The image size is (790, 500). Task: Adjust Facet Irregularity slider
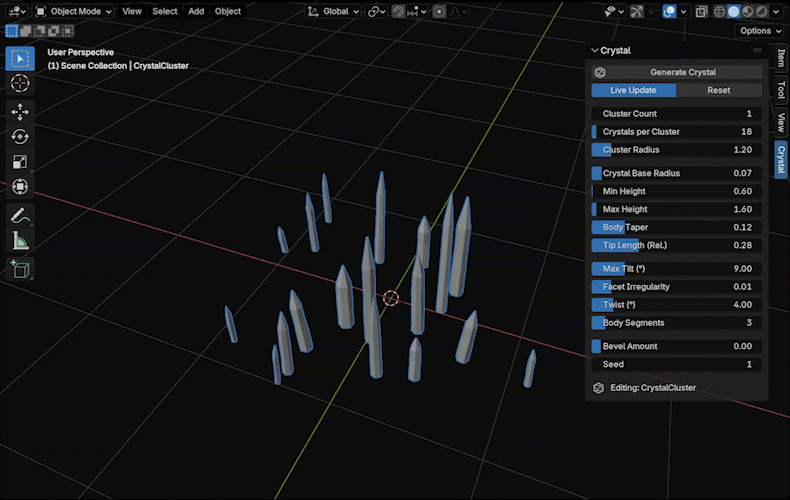[677, 287]
